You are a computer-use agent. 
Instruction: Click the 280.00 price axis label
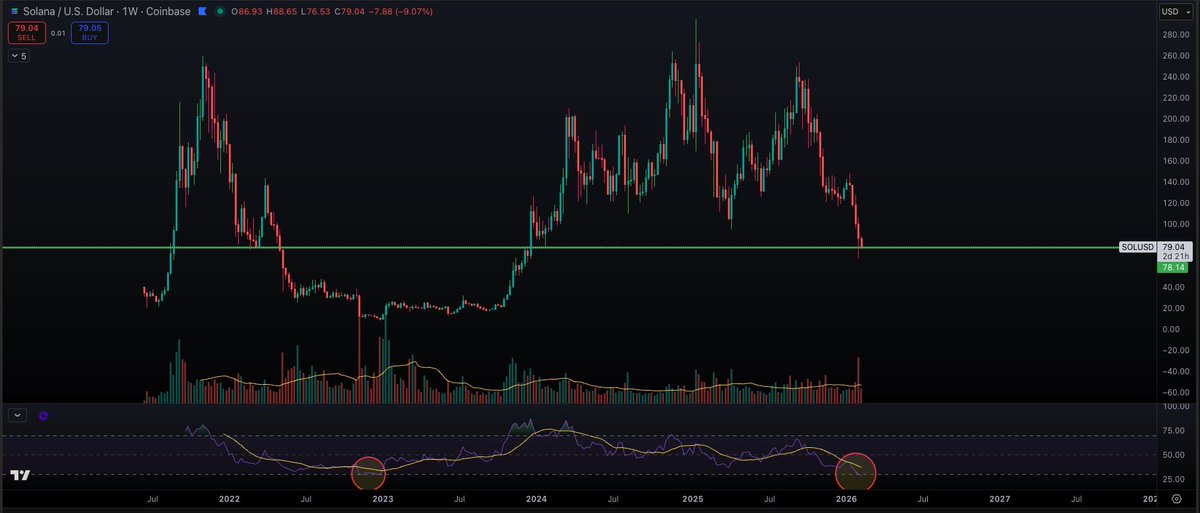pyautogui.click(x=1174, y=33)
